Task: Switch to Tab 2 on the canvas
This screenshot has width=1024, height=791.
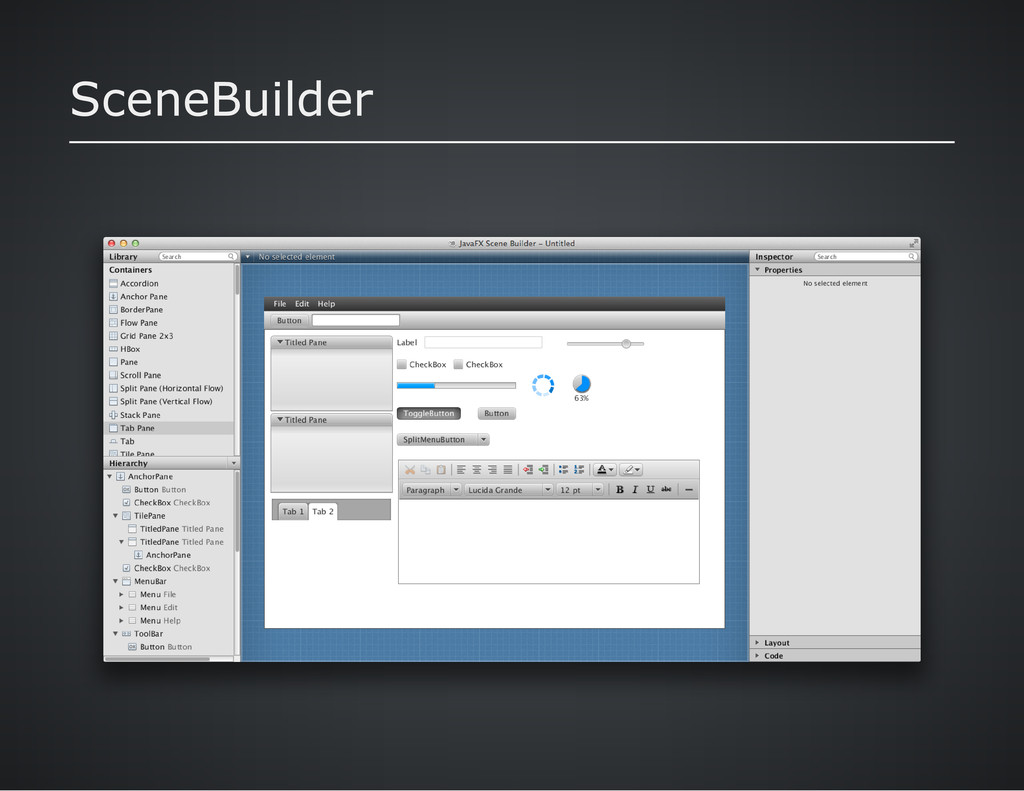Action: click(323, 511)
